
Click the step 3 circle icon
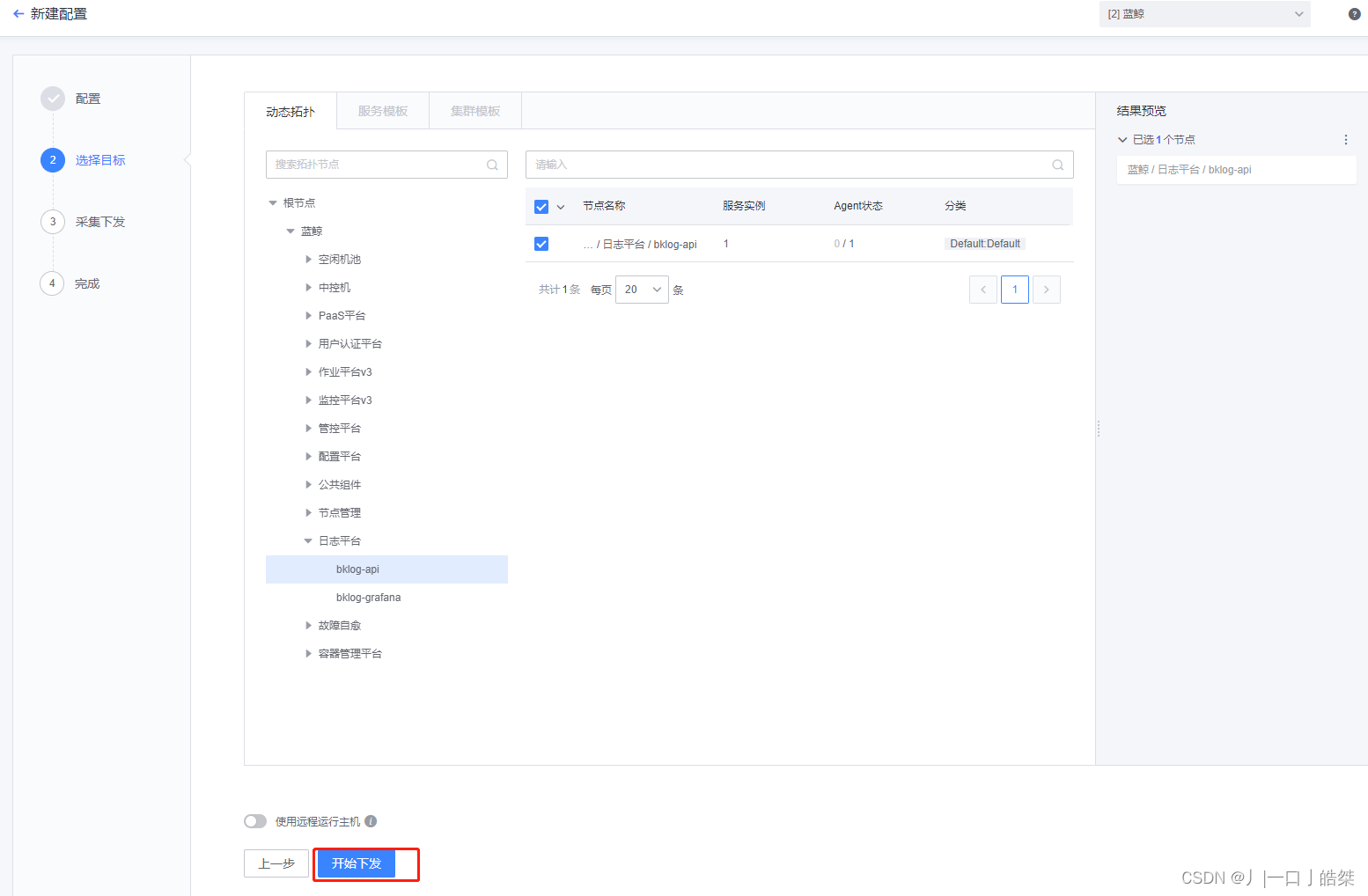(x=53, y=222)
